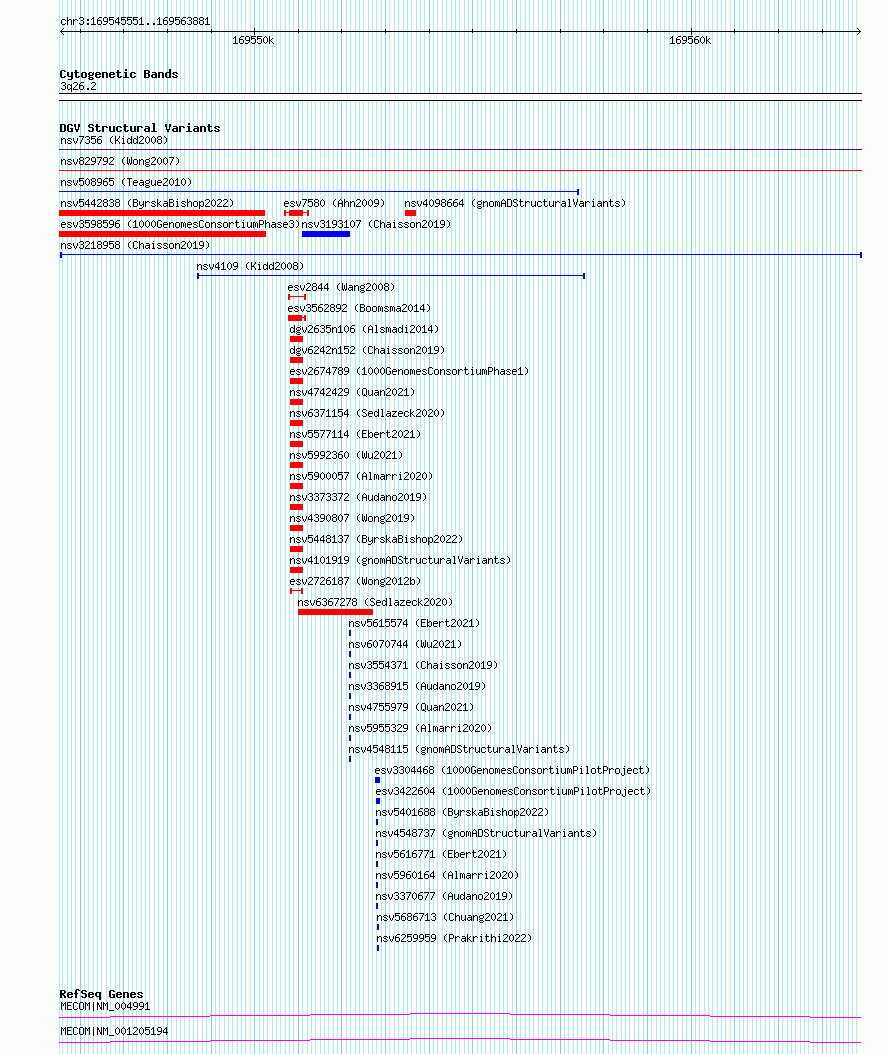
Task: Click nsv5960164 (Almarri2020) label
Action: coord(447,875)
